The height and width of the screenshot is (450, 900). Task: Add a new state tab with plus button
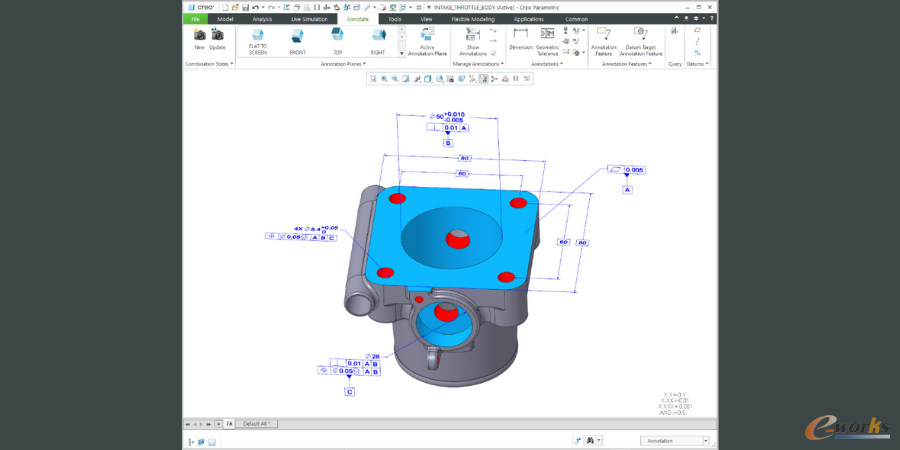218,424
